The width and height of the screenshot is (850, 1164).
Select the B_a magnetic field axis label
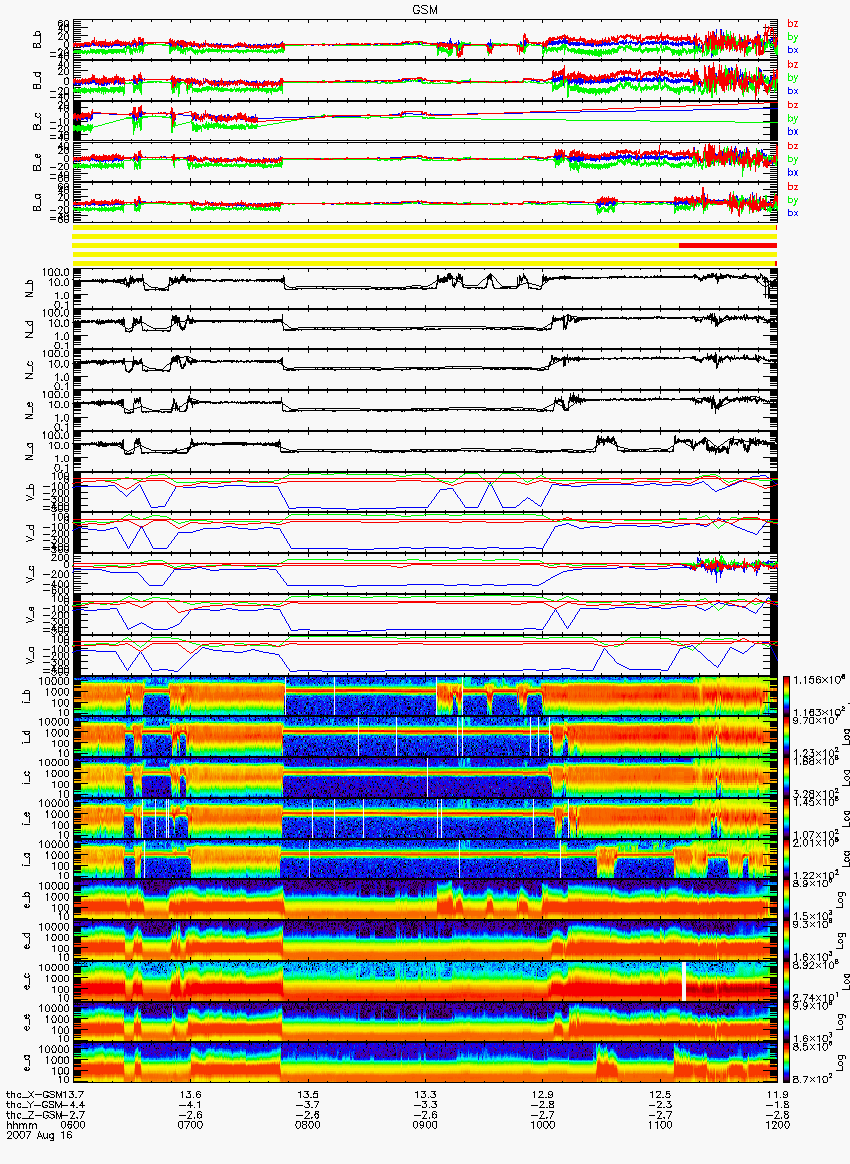(37, 203)
